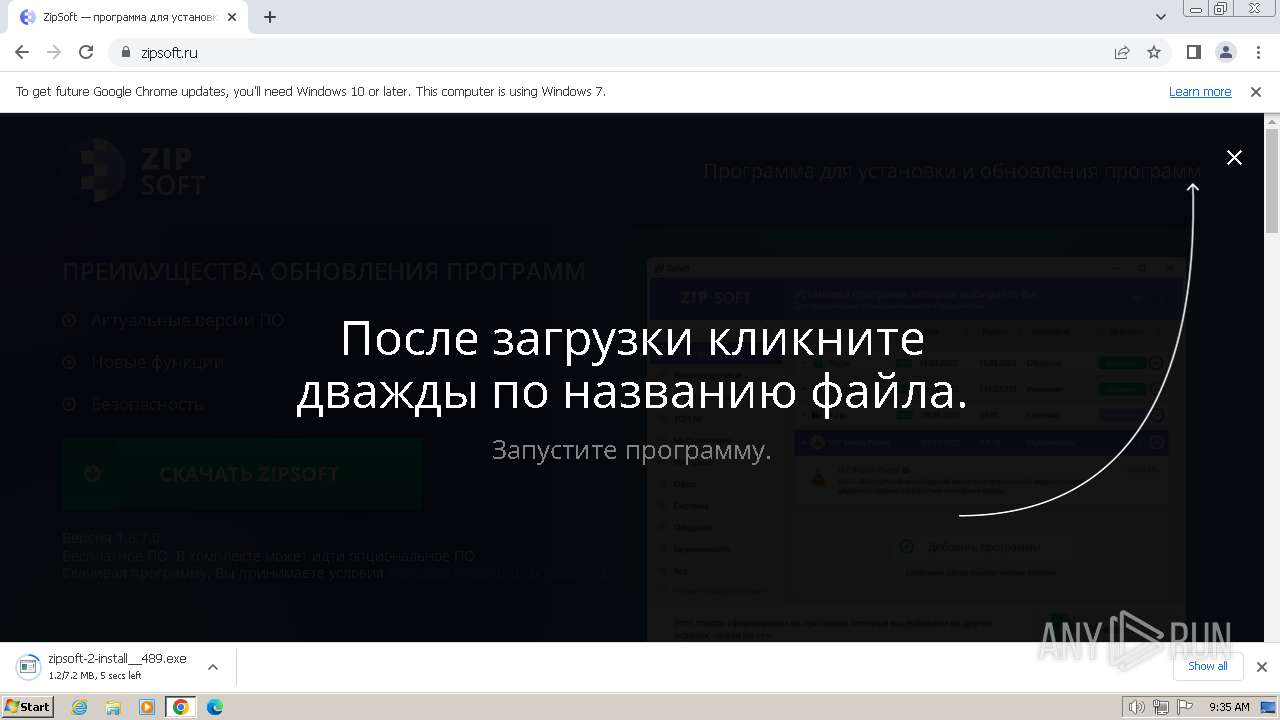Click the 9:35 AM system clock
Viewport: 1280px width, 720px height.
(1229, 707)
